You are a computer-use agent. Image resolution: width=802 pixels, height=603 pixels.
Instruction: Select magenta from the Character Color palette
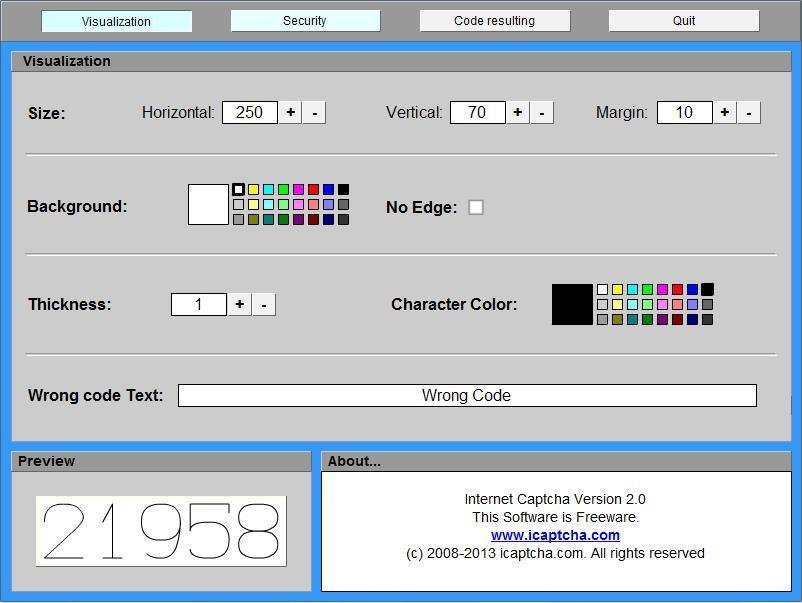click(x=662, y=289)
